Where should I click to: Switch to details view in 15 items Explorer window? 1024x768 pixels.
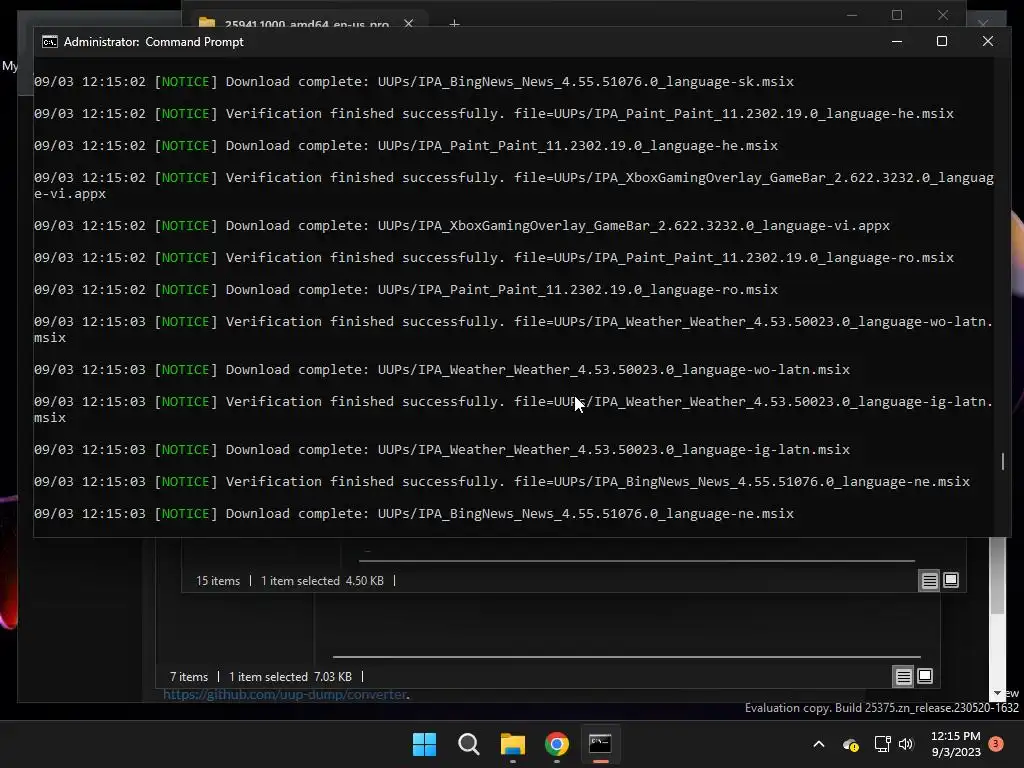click(929, 580)
